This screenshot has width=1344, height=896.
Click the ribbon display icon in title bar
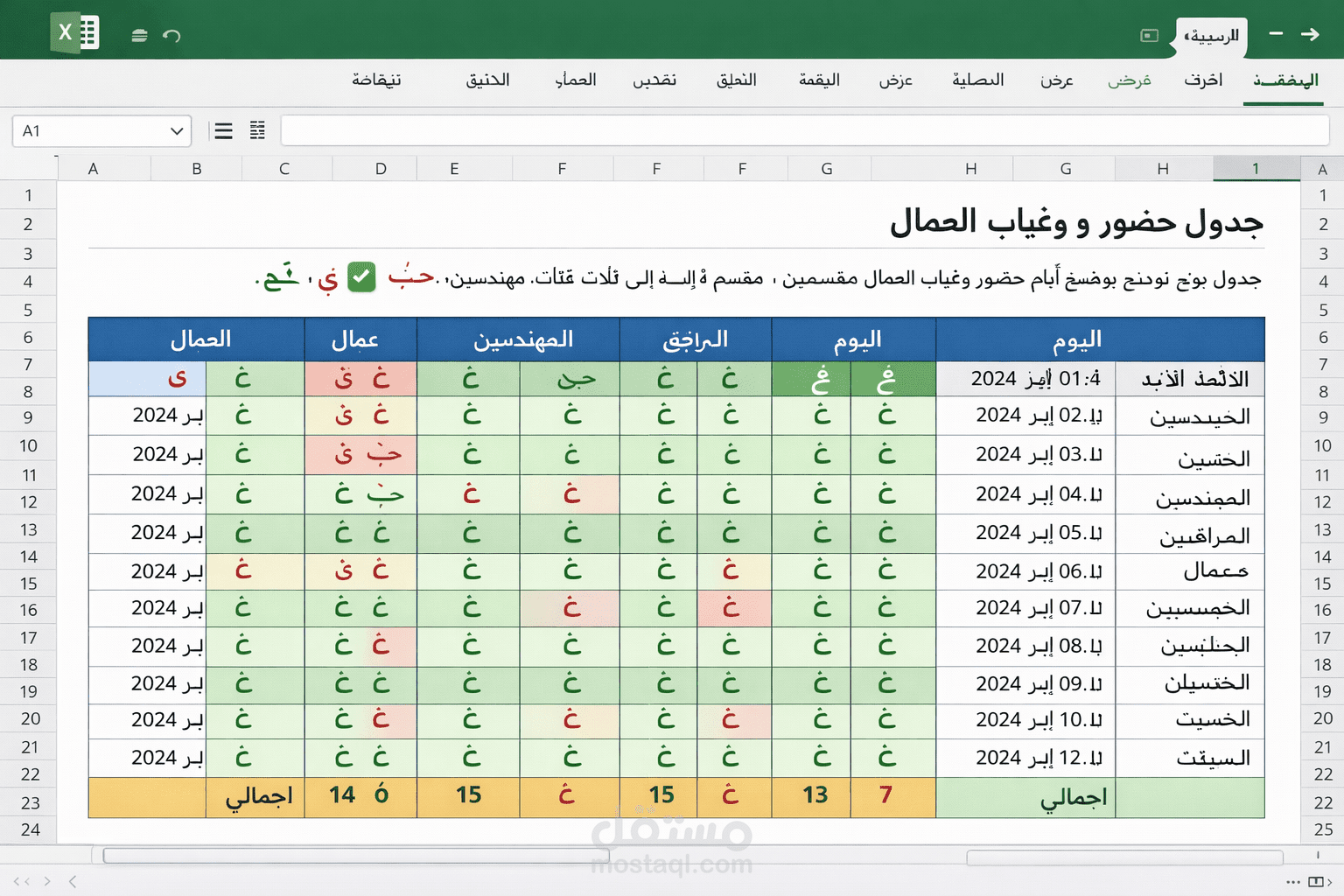pos(1150,35)
